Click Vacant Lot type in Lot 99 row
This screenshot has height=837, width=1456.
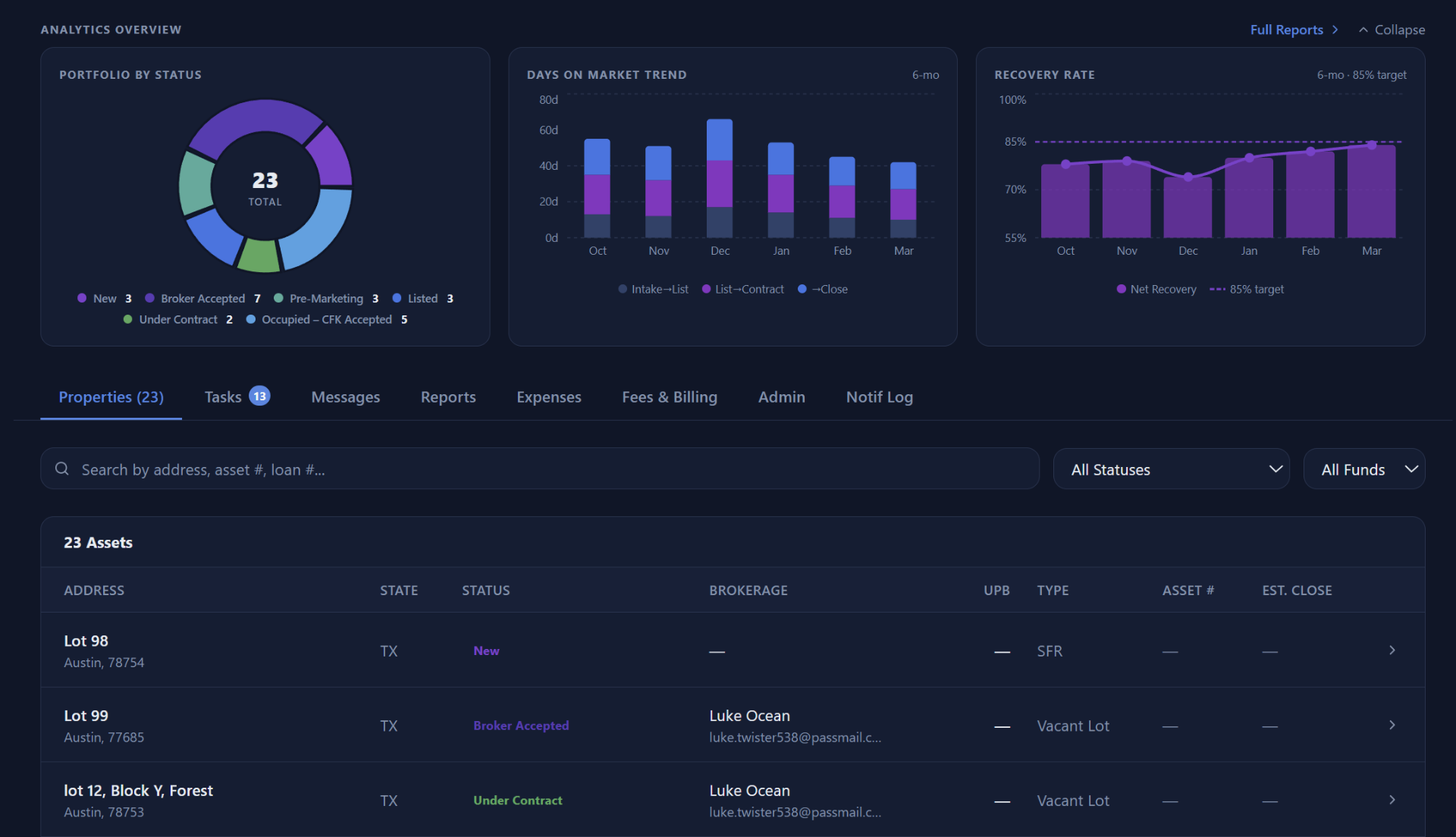click(x=1073, y=726)
